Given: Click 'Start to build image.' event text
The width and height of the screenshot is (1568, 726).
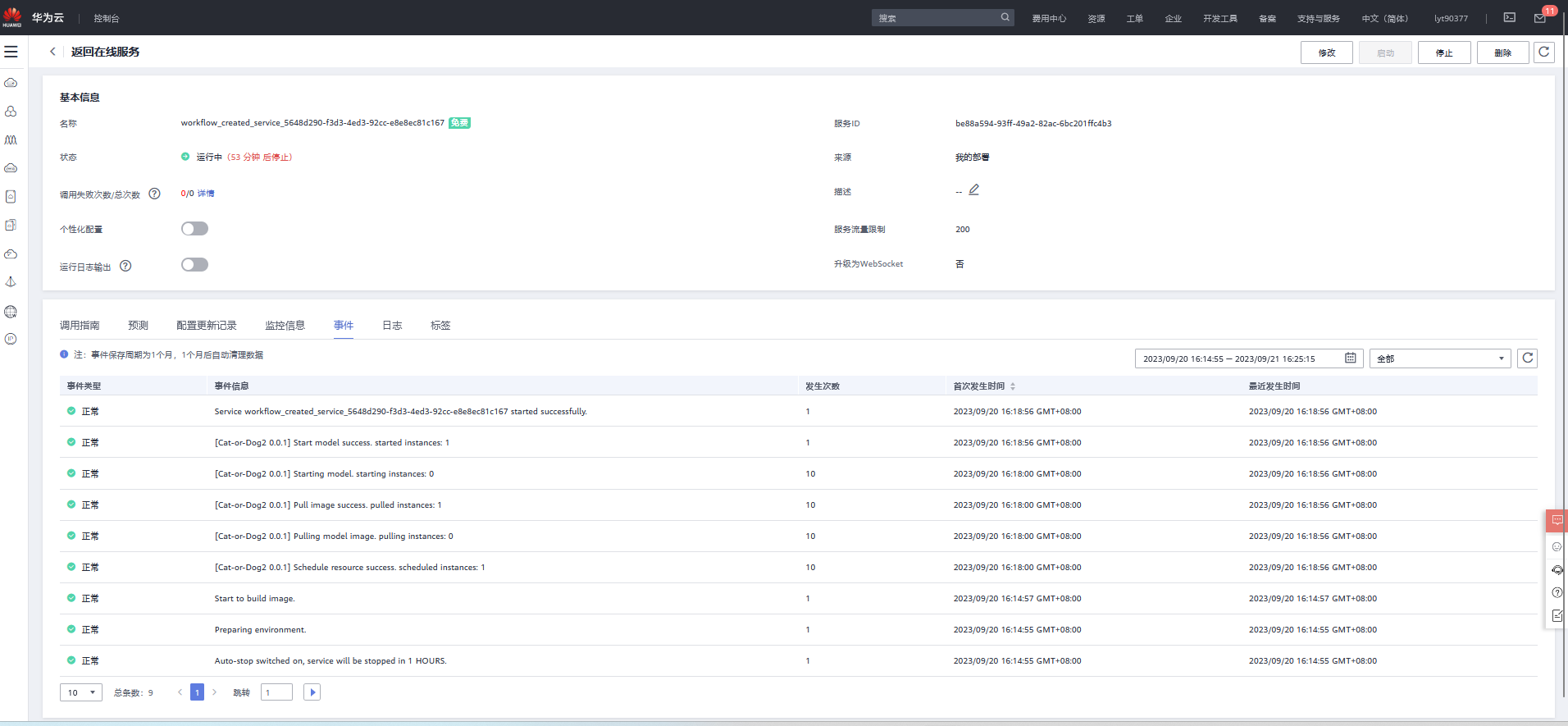Looking at the screenshot, I should [254, 599].
